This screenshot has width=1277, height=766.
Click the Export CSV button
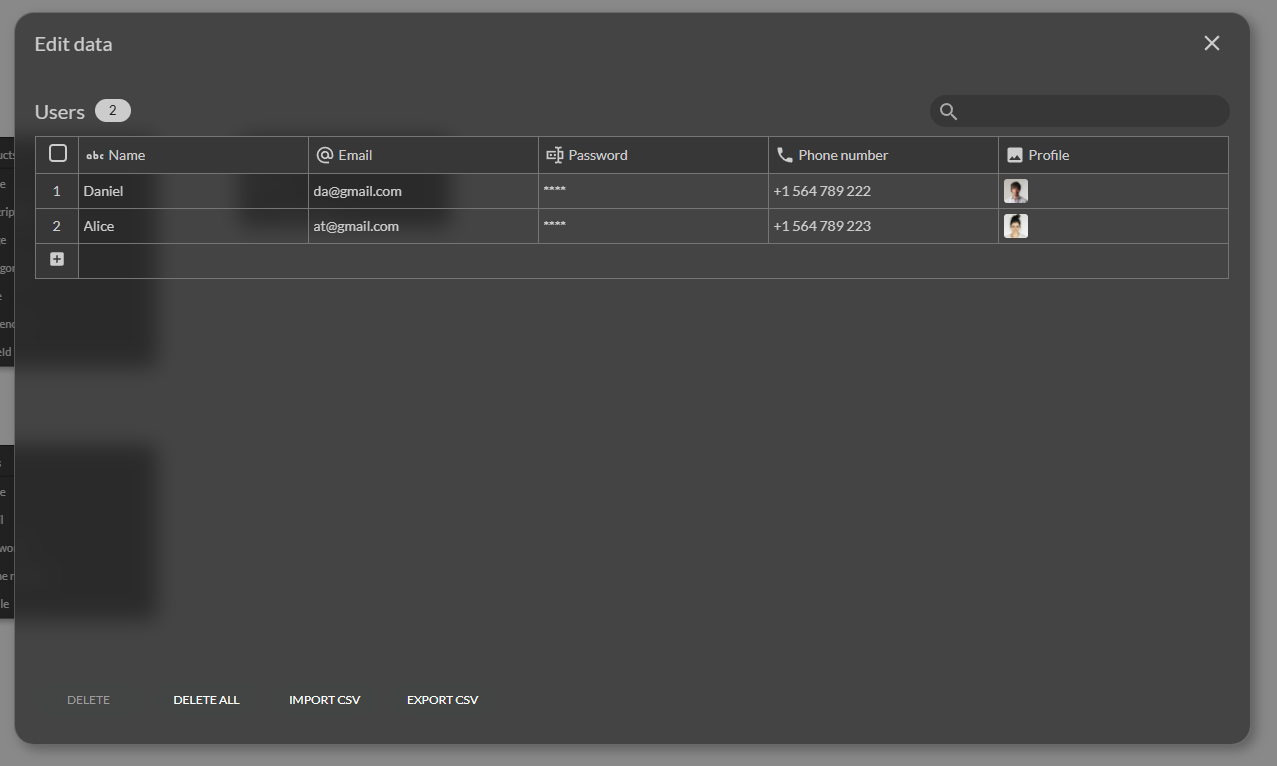442,700
